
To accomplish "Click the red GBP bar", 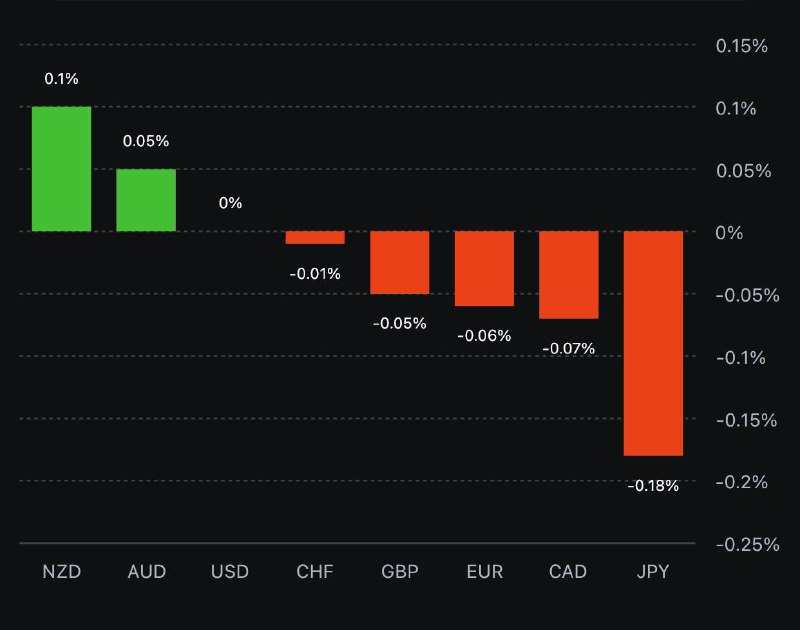I will pos(400,262).
